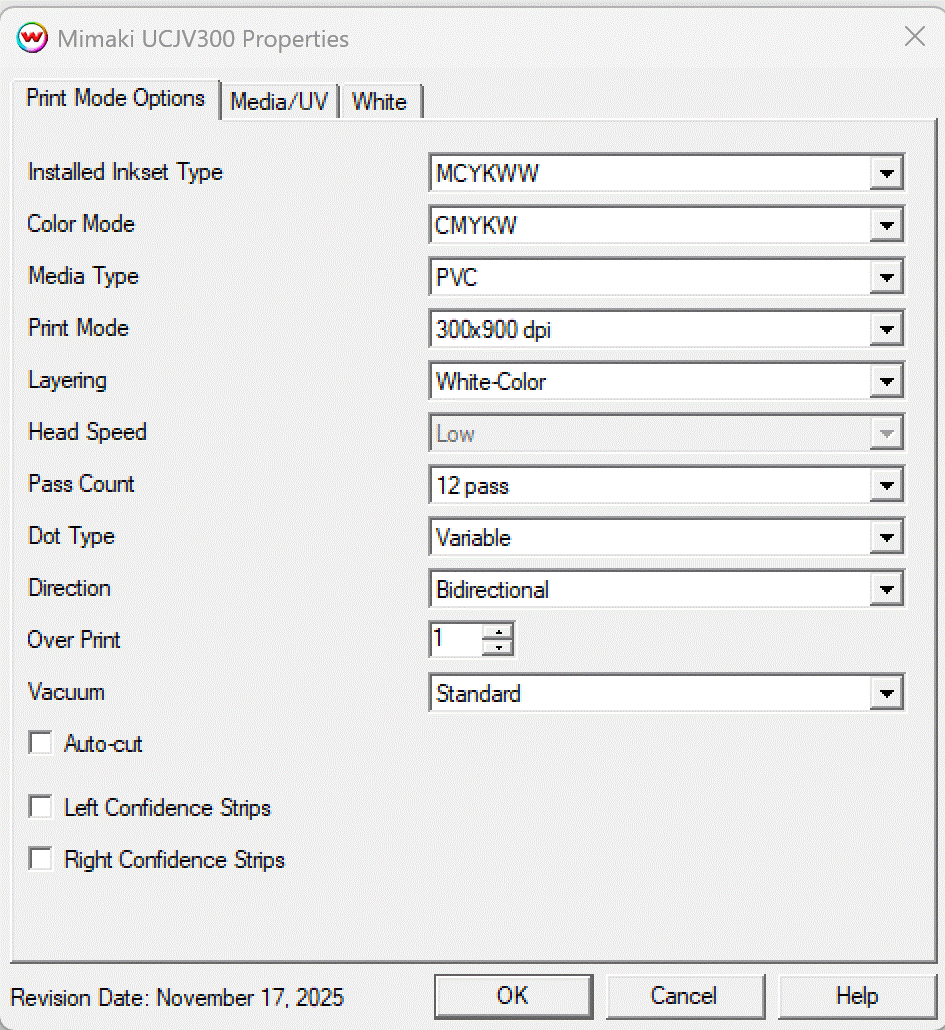This screenshot has width=945, height=1030.
Task: Open the Print Mode resolution dropdown
Action: click(x=886, y=330)
